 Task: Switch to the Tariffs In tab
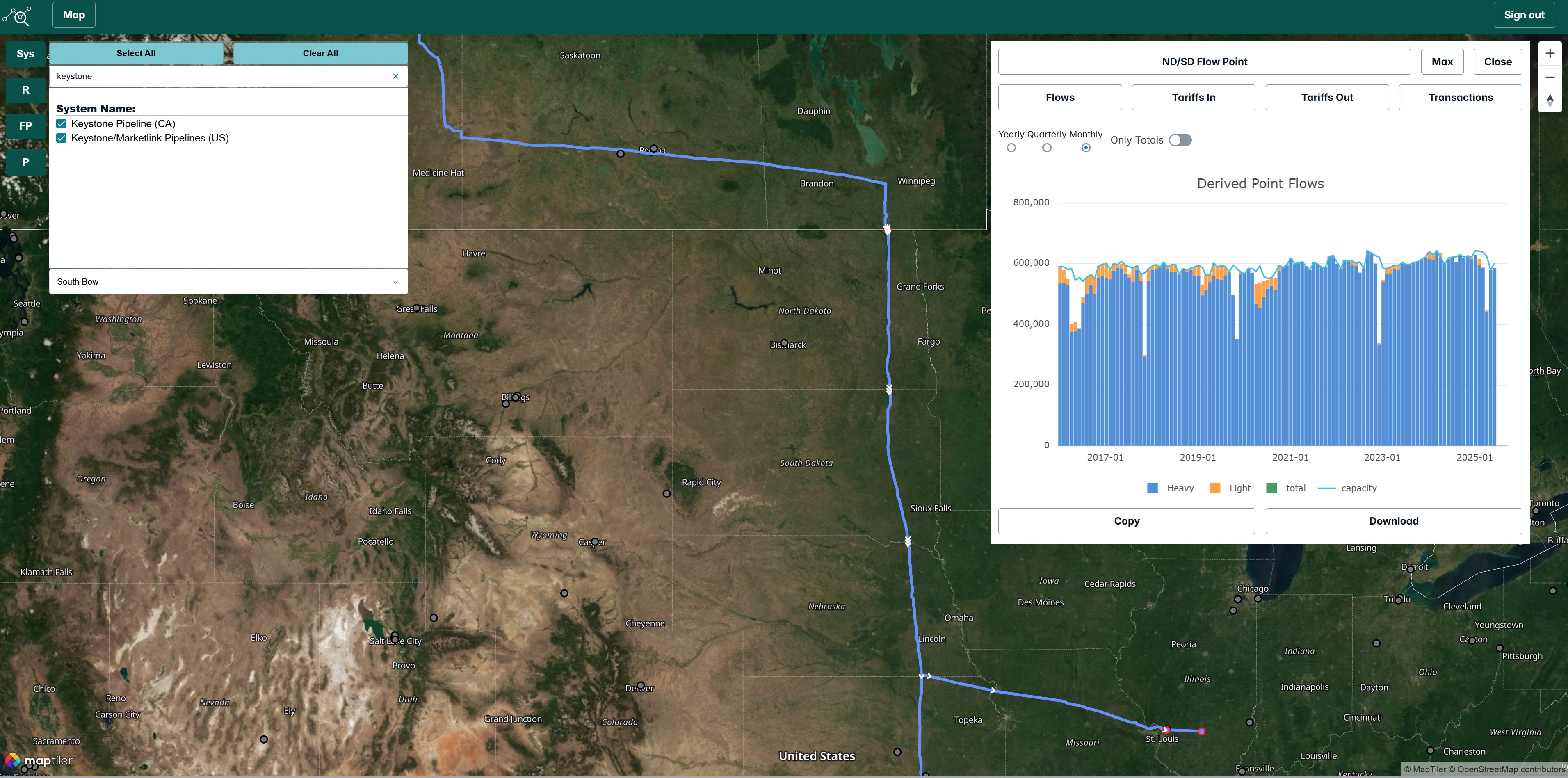(1193, 97)
